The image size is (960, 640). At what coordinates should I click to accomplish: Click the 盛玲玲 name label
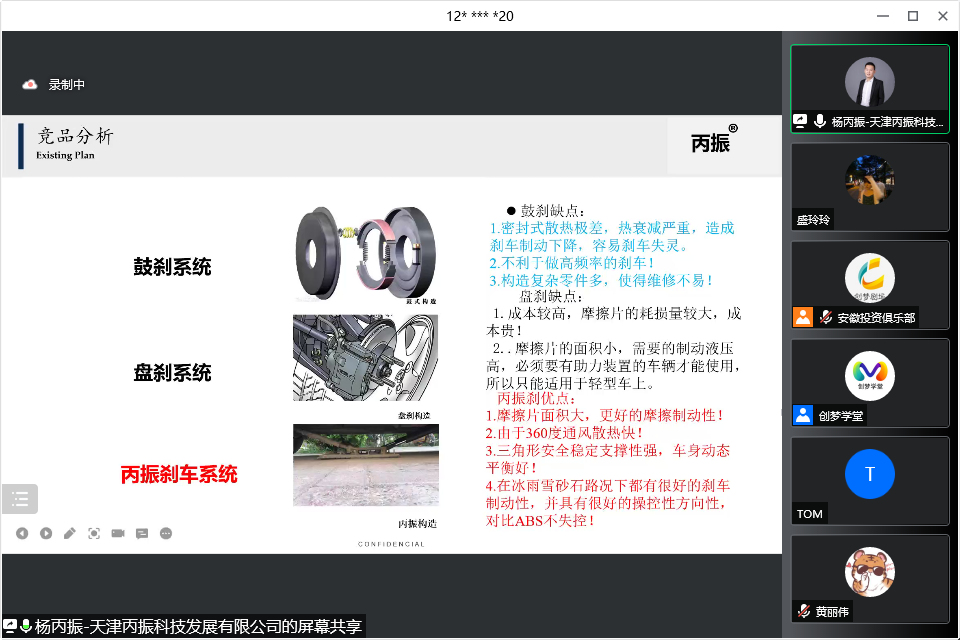coord(813,220)
